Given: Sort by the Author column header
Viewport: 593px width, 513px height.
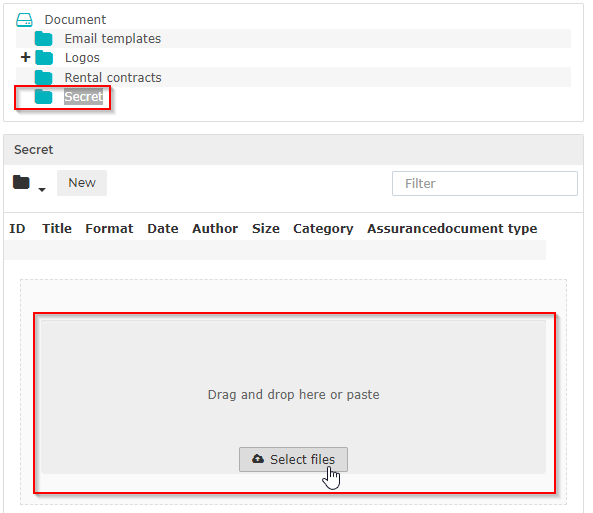Looking at the screenshot, I should tap(215, 229).
